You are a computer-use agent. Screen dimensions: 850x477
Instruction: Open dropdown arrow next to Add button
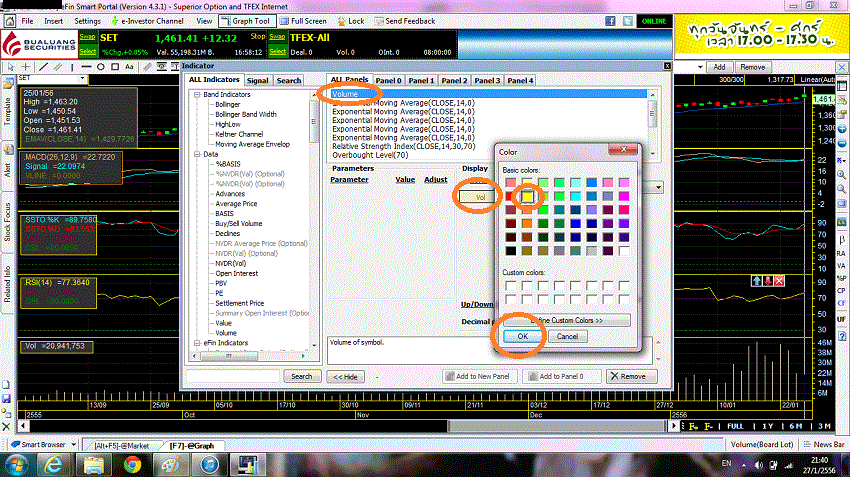pyautogui.click(x=700, y=67)
